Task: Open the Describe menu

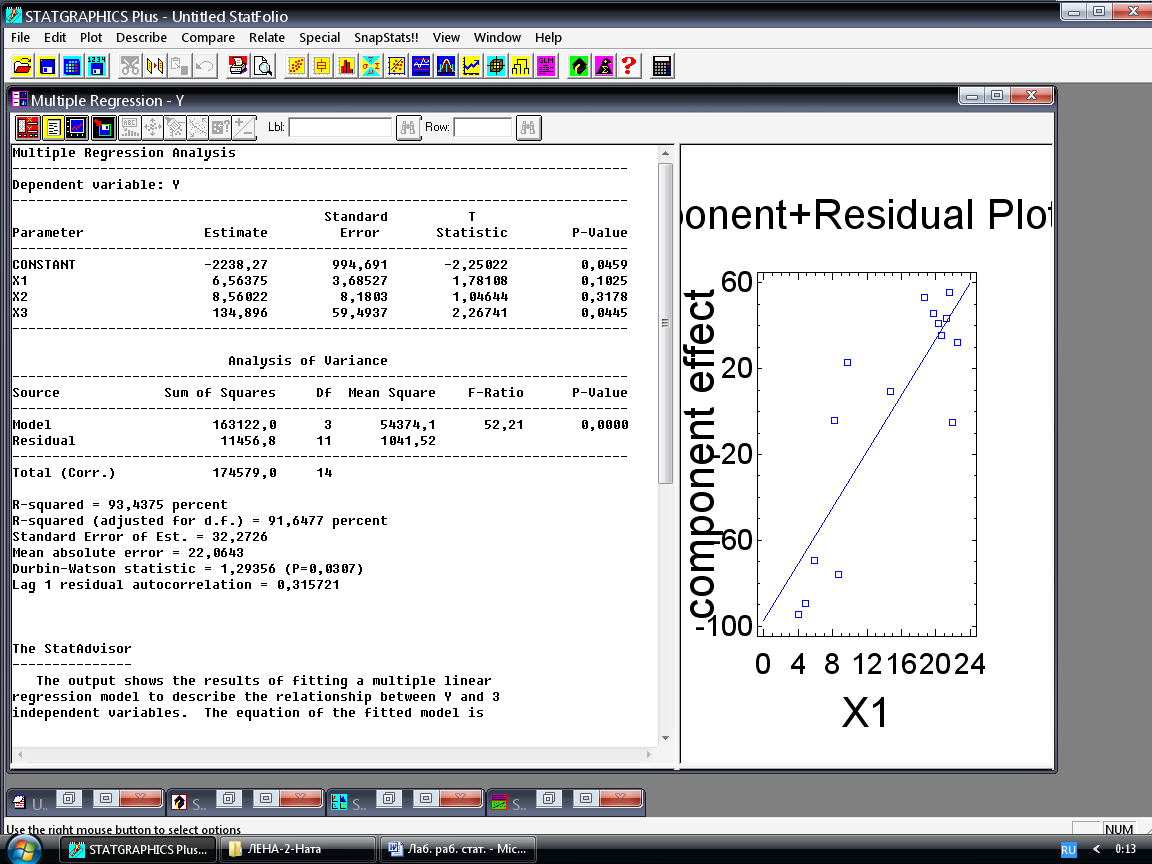Action: click(141, 37)
